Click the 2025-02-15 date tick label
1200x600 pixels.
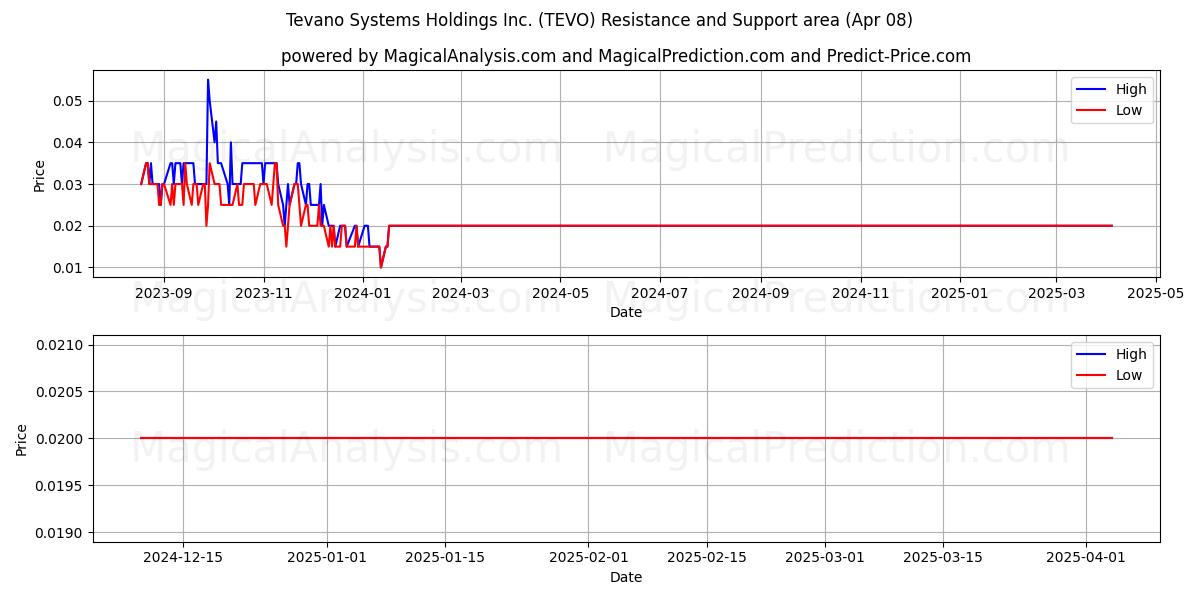707,558
